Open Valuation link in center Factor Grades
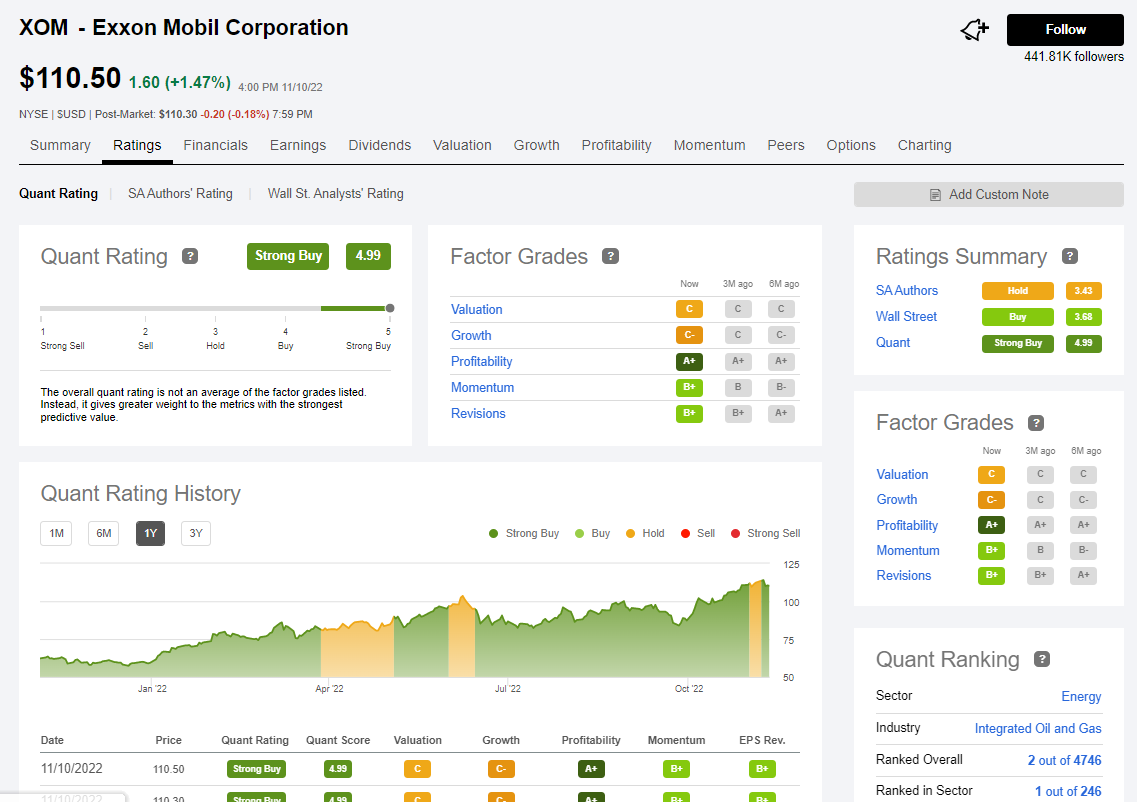1137x802 pixels. click(x=476, y=310)
